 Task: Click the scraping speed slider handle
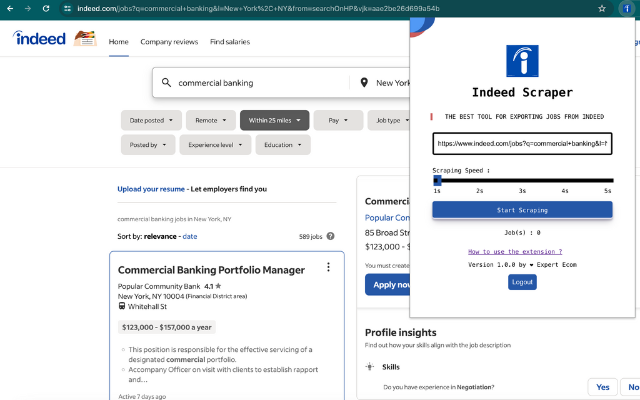437,180
